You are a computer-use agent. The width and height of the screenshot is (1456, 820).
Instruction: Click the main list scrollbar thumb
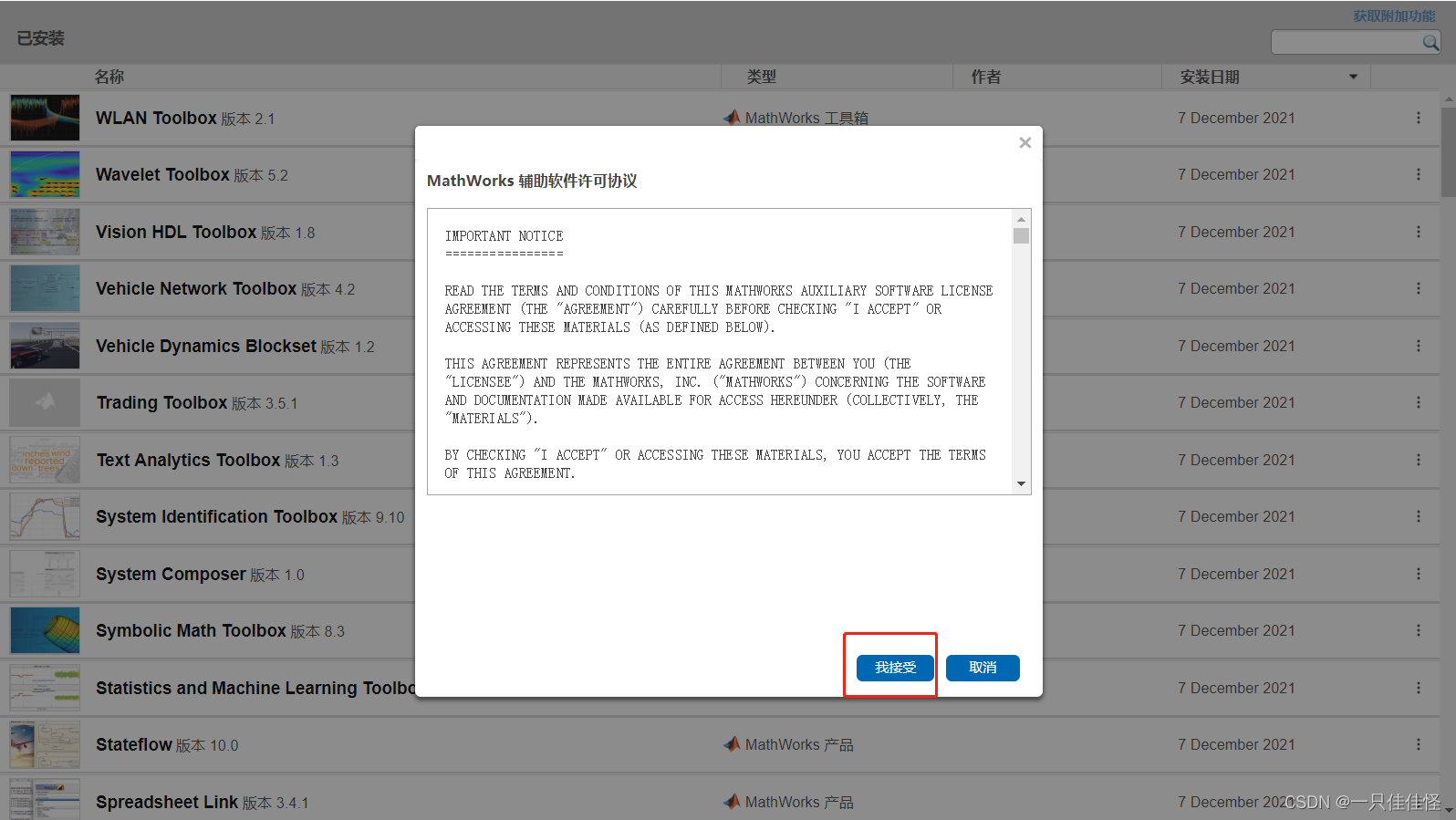(x=1448, y=151)
